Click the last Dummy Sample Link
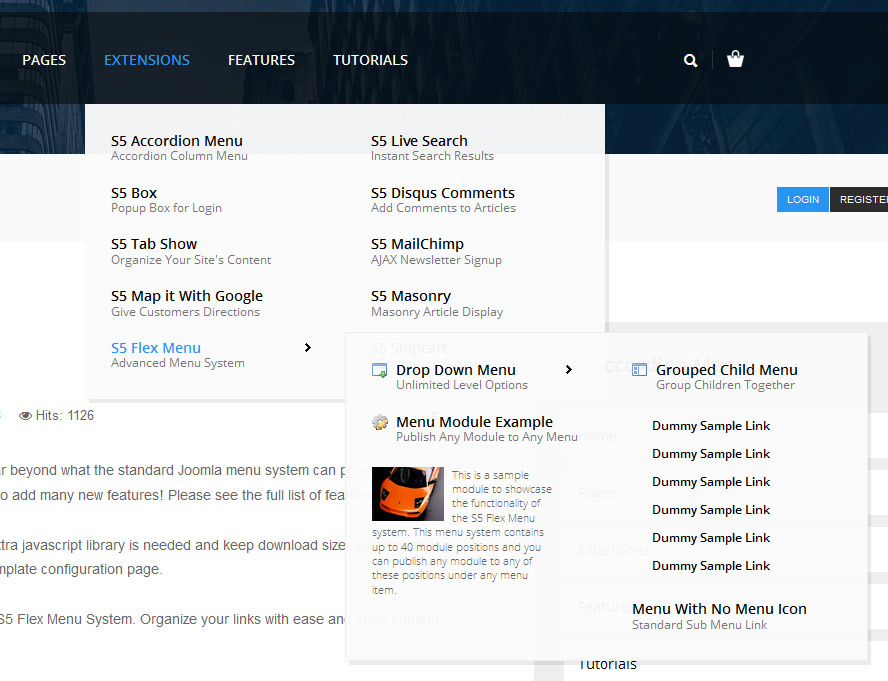The width and height of the screenshot is (888, 681). tap(711, 566)
